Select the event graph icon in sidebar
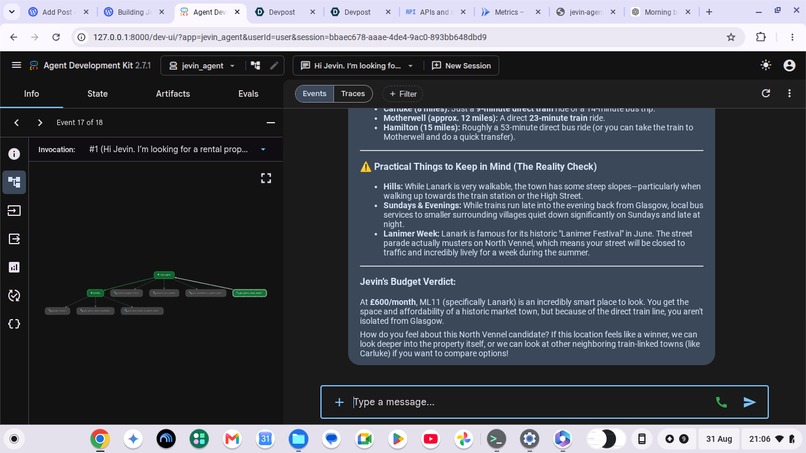Screen dimensions: 806x453 pos(14,182)
